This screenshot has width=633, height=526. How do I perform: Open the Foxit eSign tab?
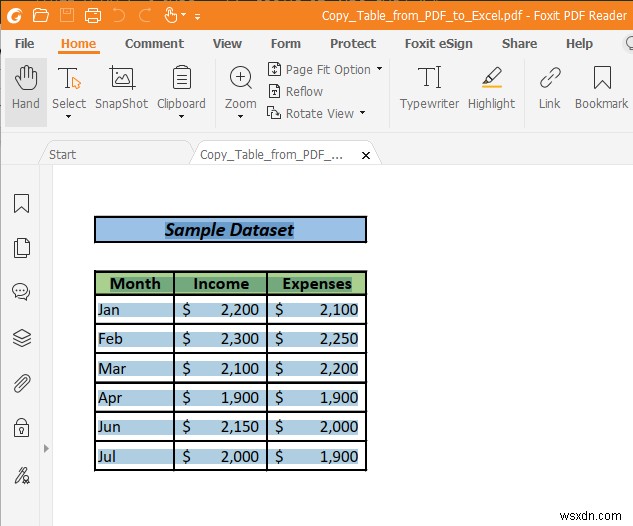tap(438, 44)
